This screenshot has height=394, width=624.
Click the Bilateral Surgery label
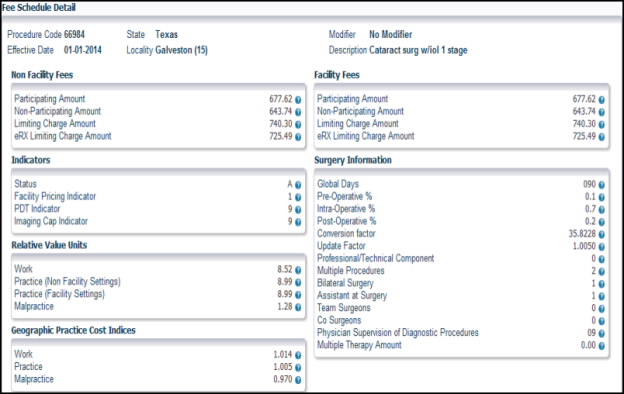point(345,283)
